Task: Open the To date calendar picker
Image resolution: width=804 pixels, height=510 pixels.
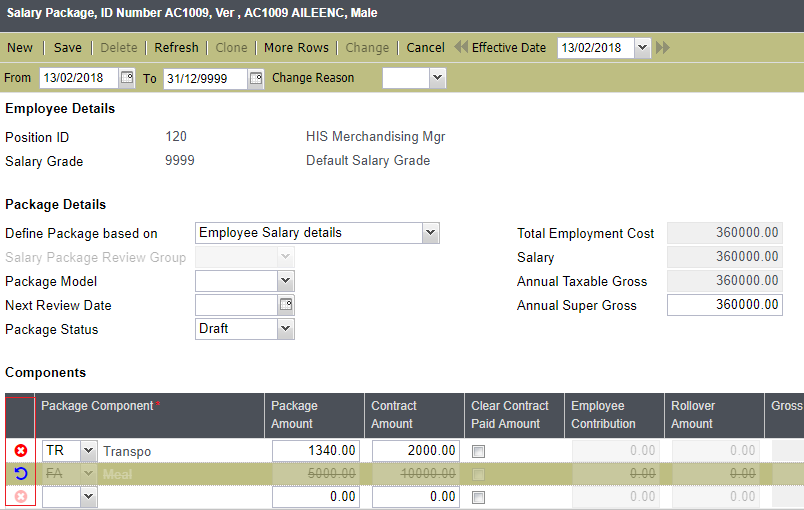Action: pyautogui.click(x=255, y=78)
